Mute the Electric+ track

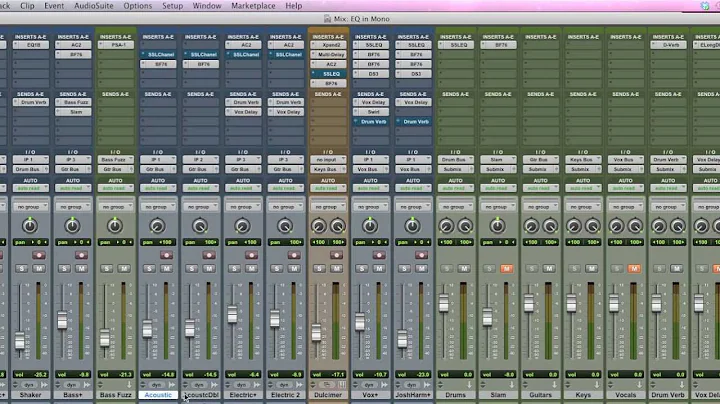(251, 269)
